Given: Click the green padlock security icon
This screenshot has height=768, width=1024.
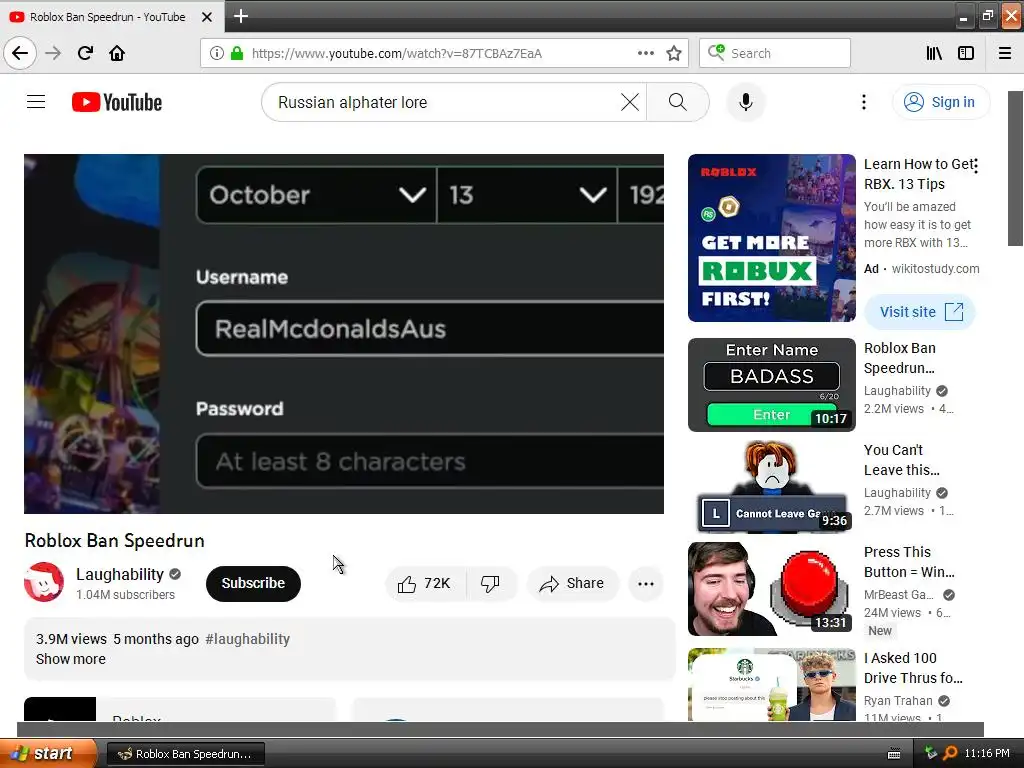Looking at the screenshot, I should [237, 53].
